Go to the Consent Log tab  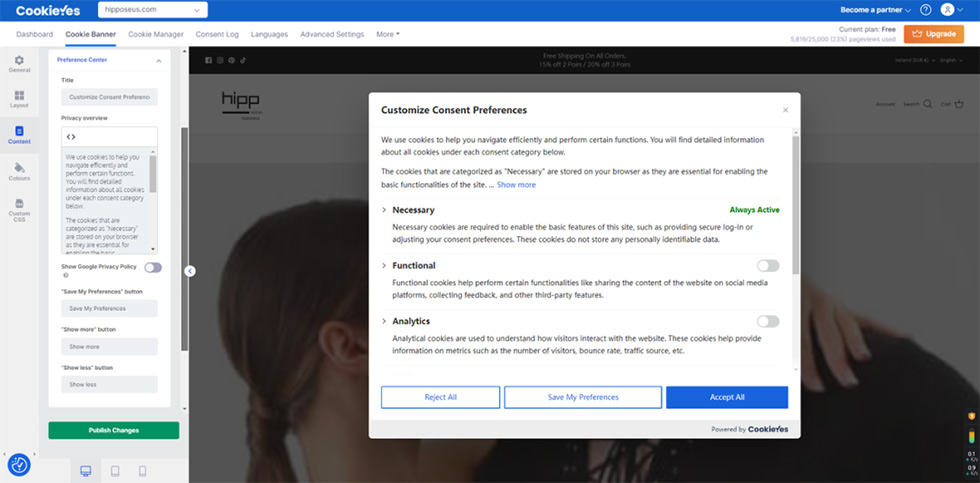(217, 34)
